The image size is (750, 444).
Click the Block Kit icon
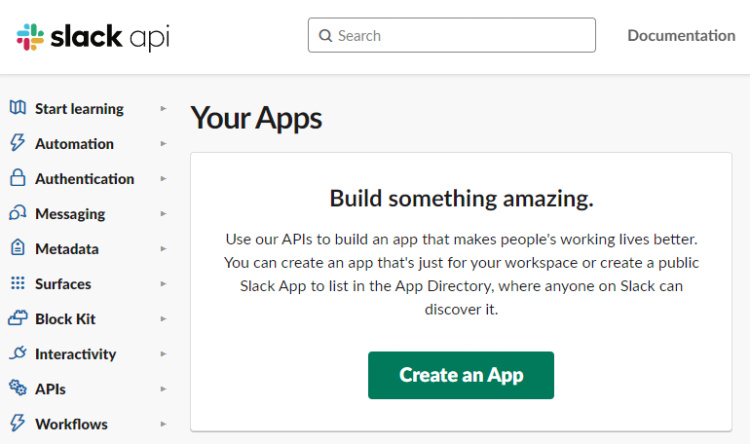click(17, 318)
